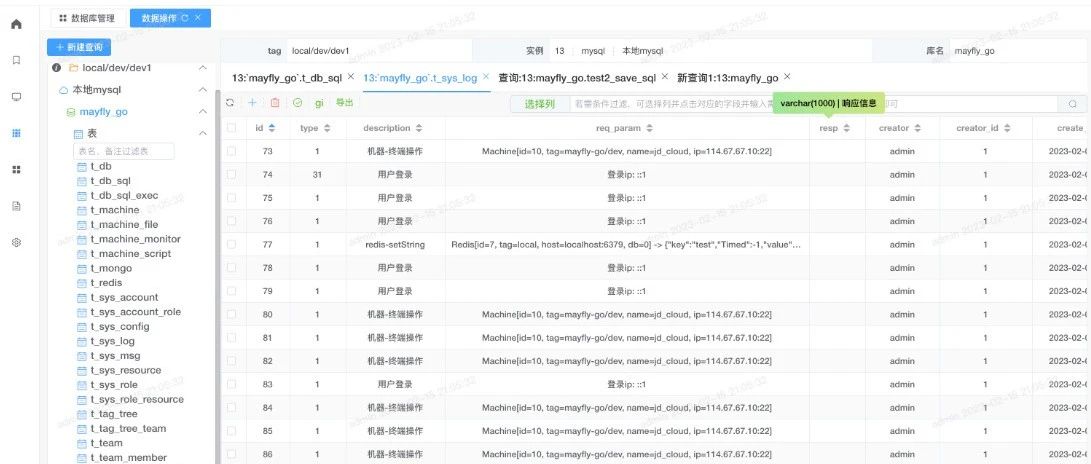
Task: Delete selected rows with the trash icon
Action: click(275, 103)
